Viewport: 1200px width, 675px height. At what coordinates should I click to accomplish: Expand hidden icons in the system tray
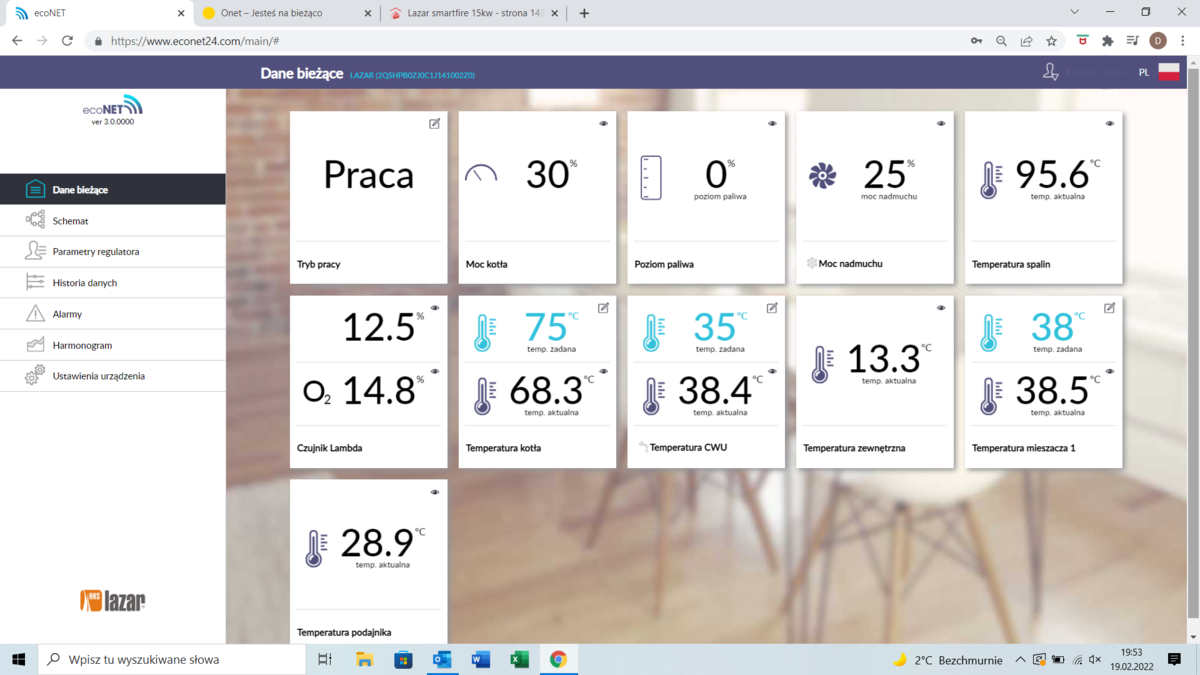click(1019, 659)
